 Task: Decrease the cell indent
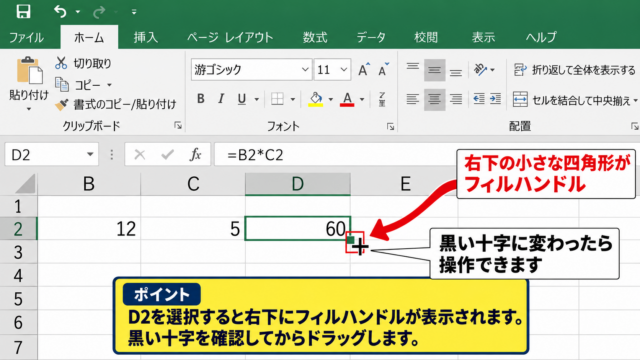click(x=478, y=99)
